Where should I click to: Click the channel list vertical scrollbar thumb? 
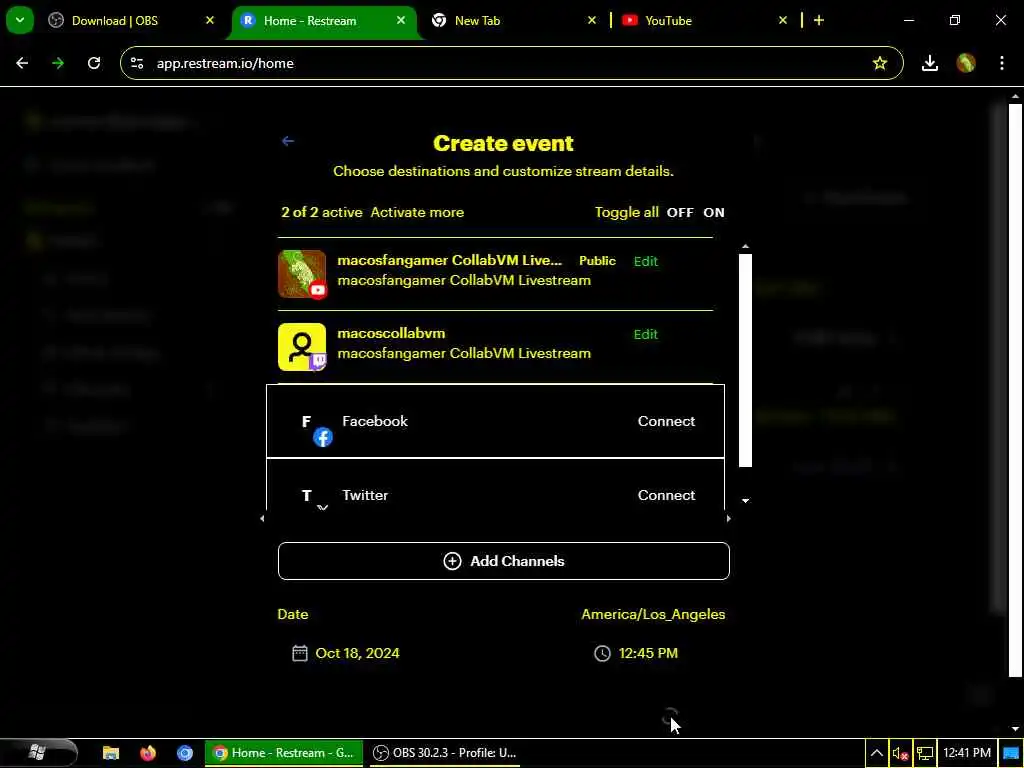coord(745,360)
